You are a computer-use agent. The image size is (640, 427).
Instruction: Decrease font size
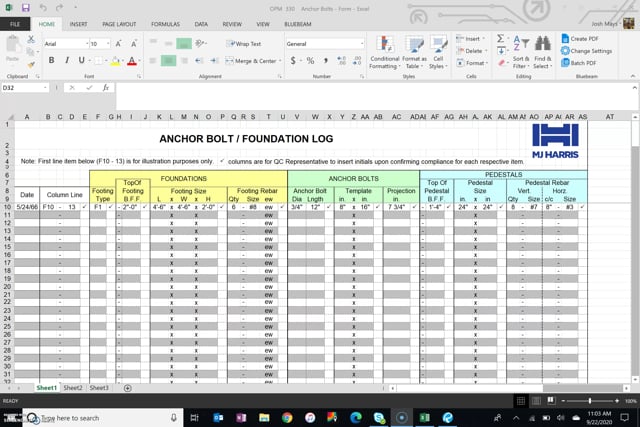[133, 44]
